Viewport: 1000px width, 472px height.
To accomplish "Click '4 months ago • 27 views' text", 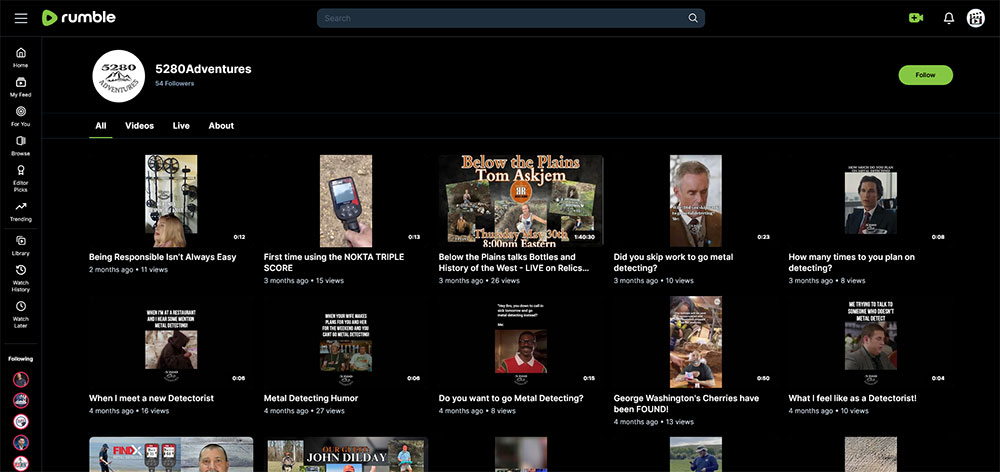I will coord(304,411).
